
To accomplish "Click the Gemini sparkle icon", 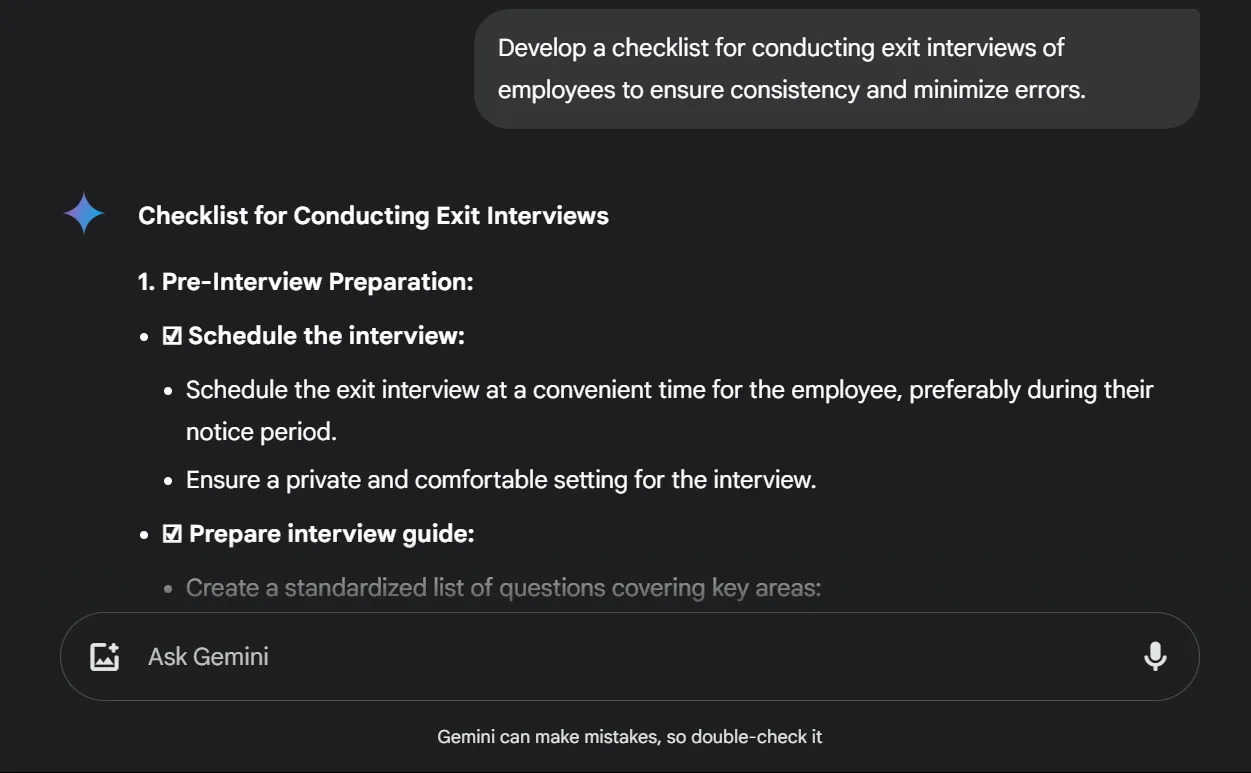I will (84, 214).
